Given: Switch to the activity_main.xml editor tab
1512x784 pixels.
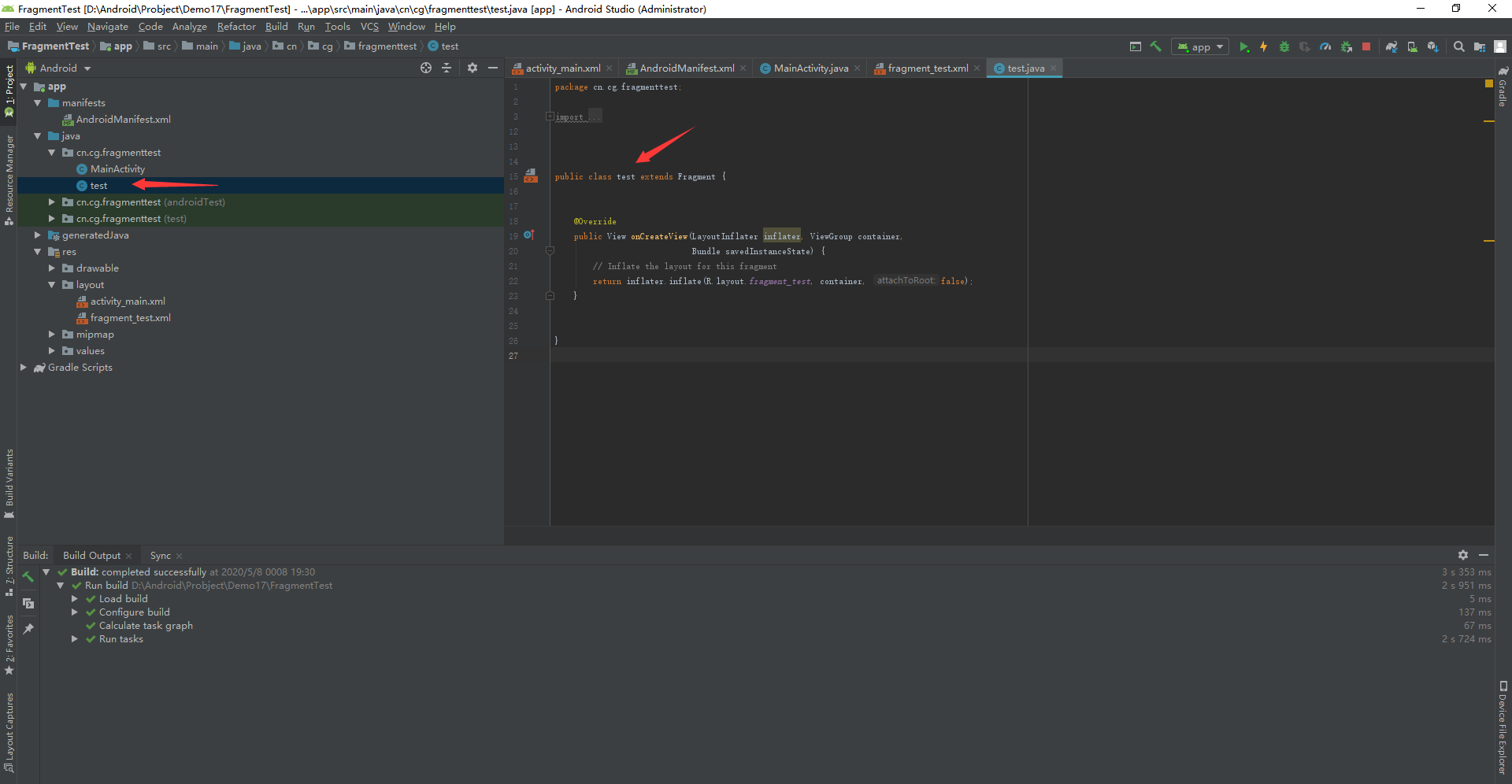Looking at the screenshot, I should pyautogui.click(x=562, y=68).
